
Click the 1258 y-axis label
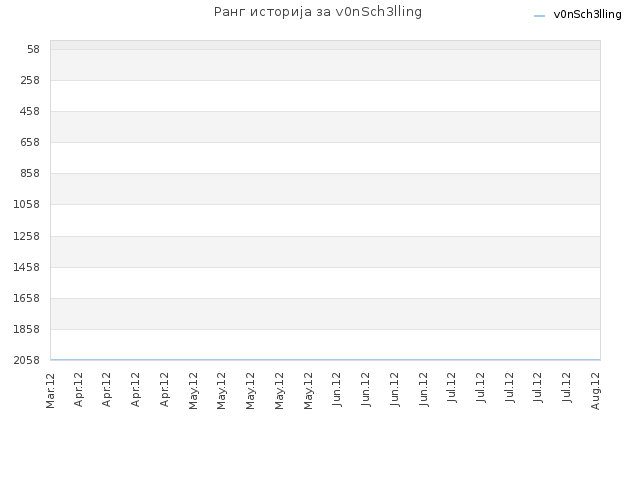pos(27,236)
